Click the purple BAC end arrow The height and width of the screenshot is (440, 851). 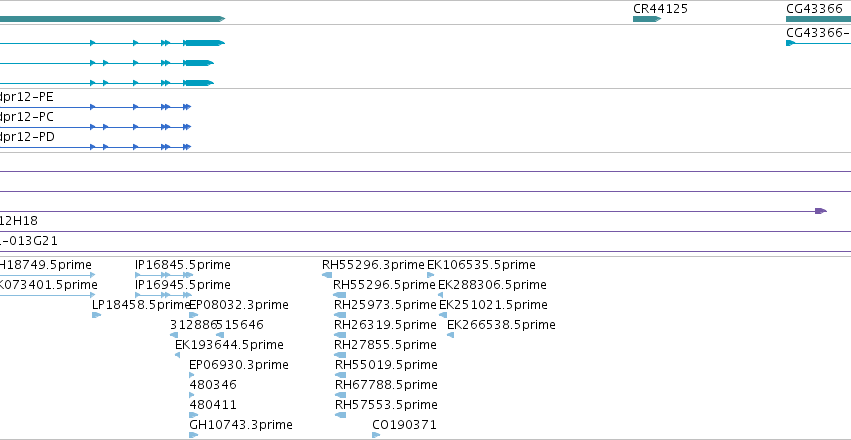821,211
